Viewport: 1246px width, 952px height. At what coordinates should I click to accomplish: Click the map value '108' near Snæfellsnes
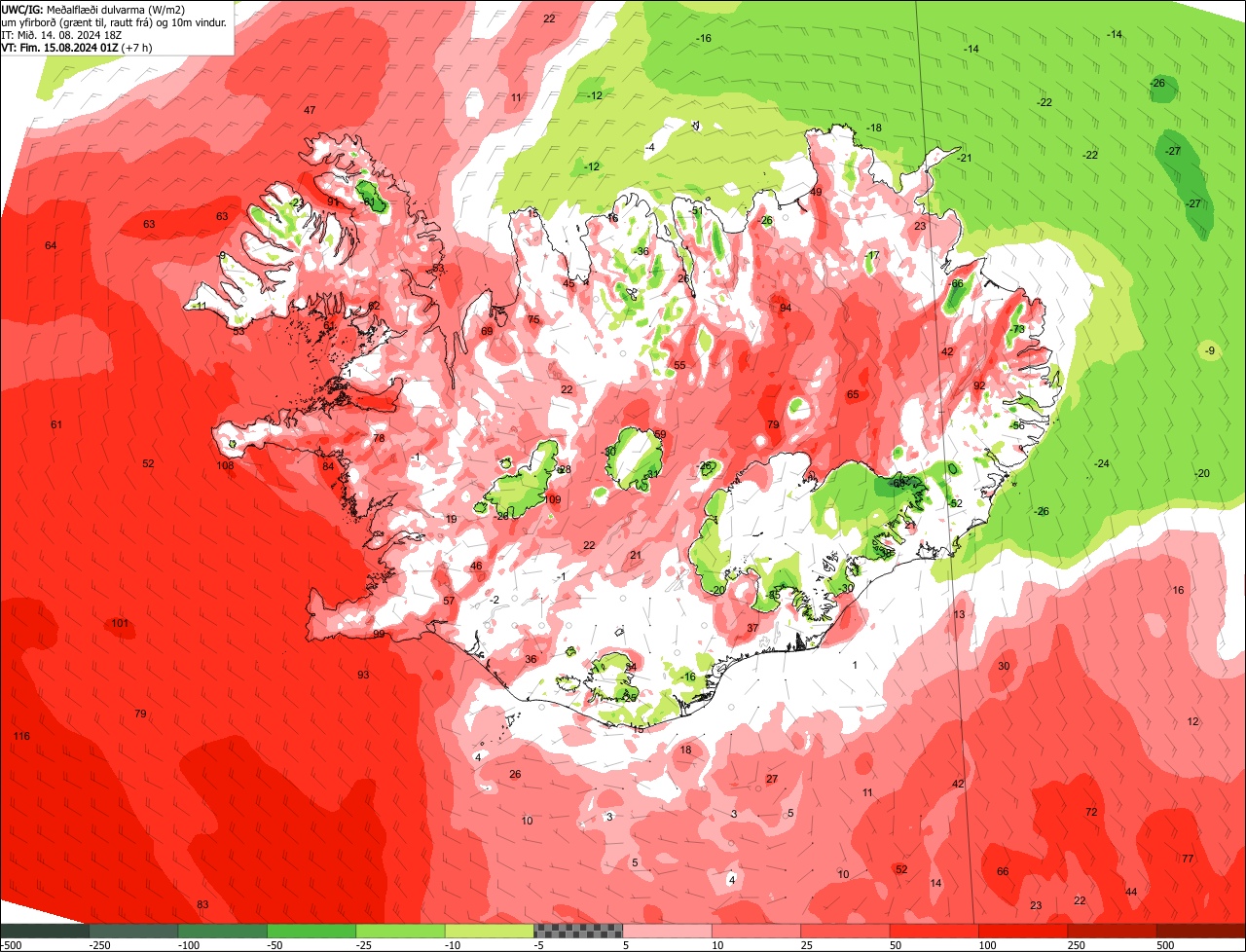225,466
